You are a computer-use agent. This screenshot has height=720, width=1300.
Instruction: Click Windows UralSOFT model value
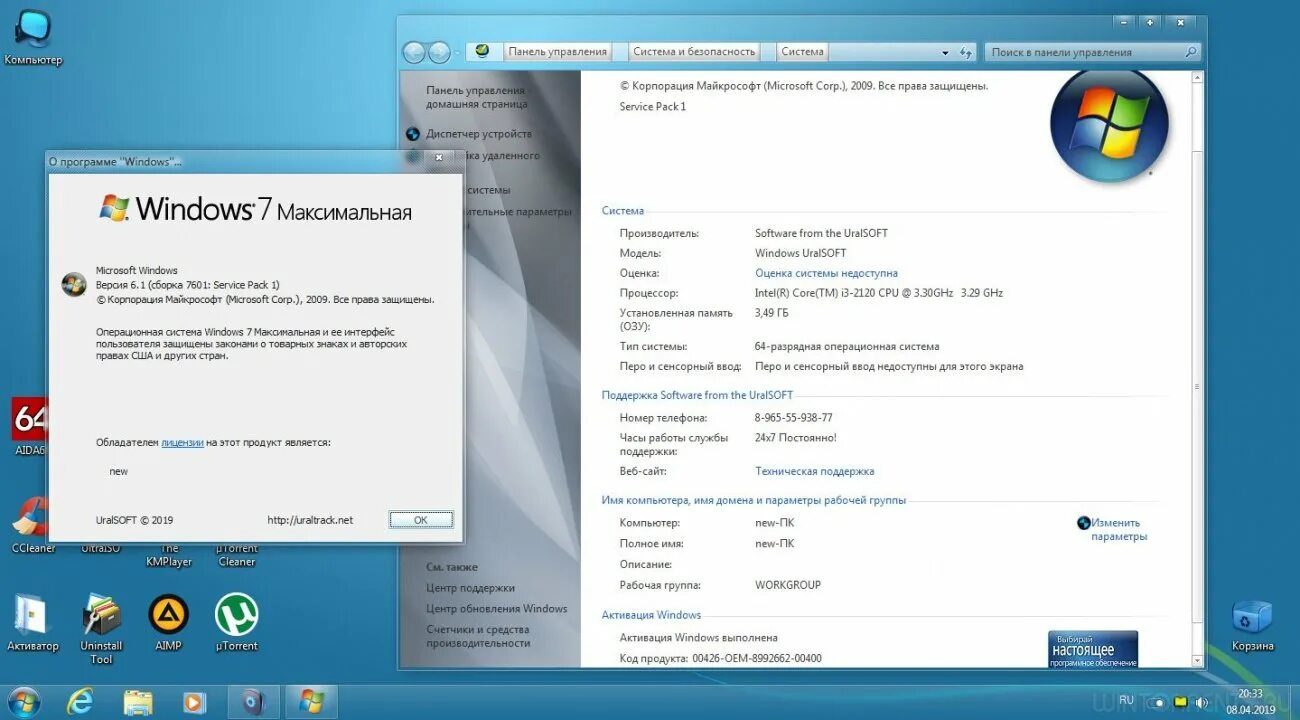[x=800, y=253]
